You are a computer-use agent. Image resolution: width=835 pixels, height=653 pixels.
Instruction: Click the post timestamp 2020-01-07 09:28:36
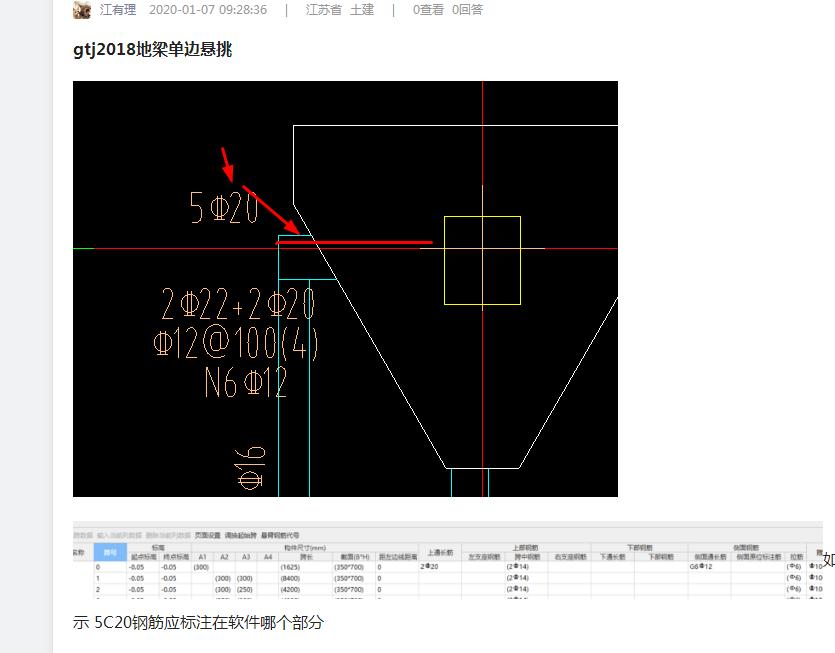tap(208, 10)
